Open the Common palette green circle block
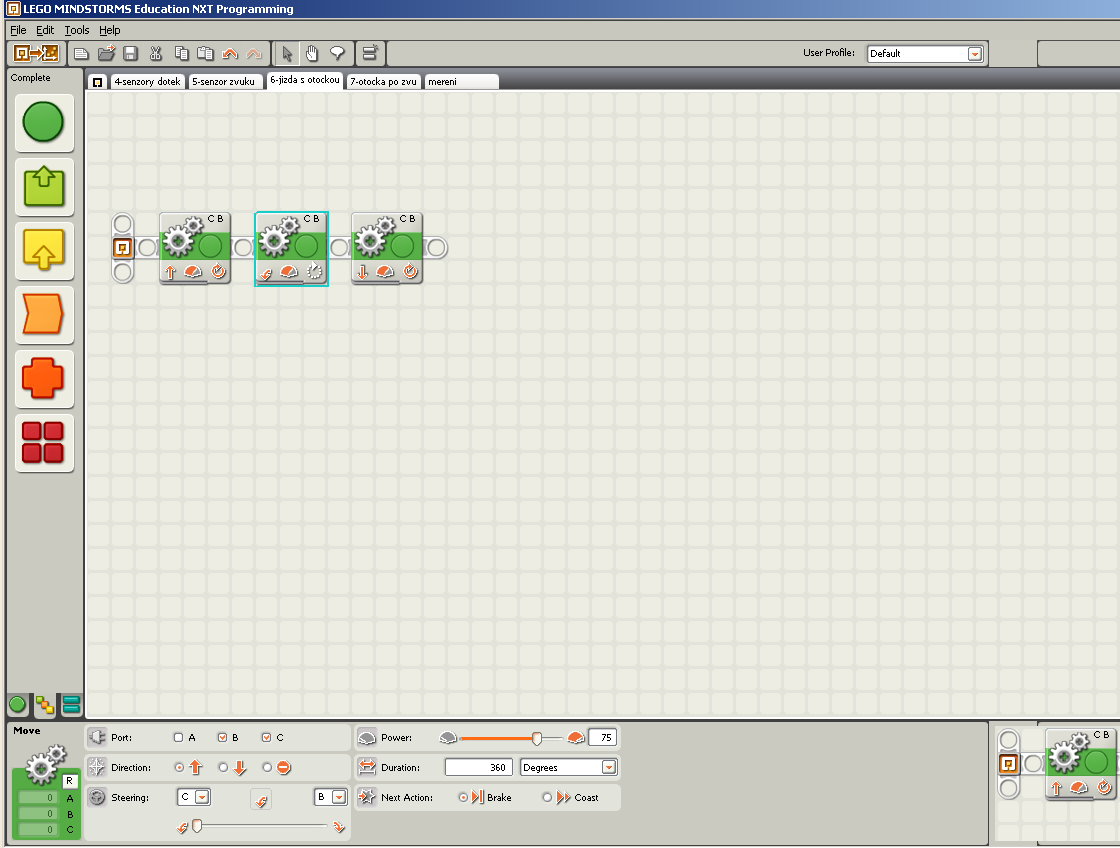 [x=44, y=122]
